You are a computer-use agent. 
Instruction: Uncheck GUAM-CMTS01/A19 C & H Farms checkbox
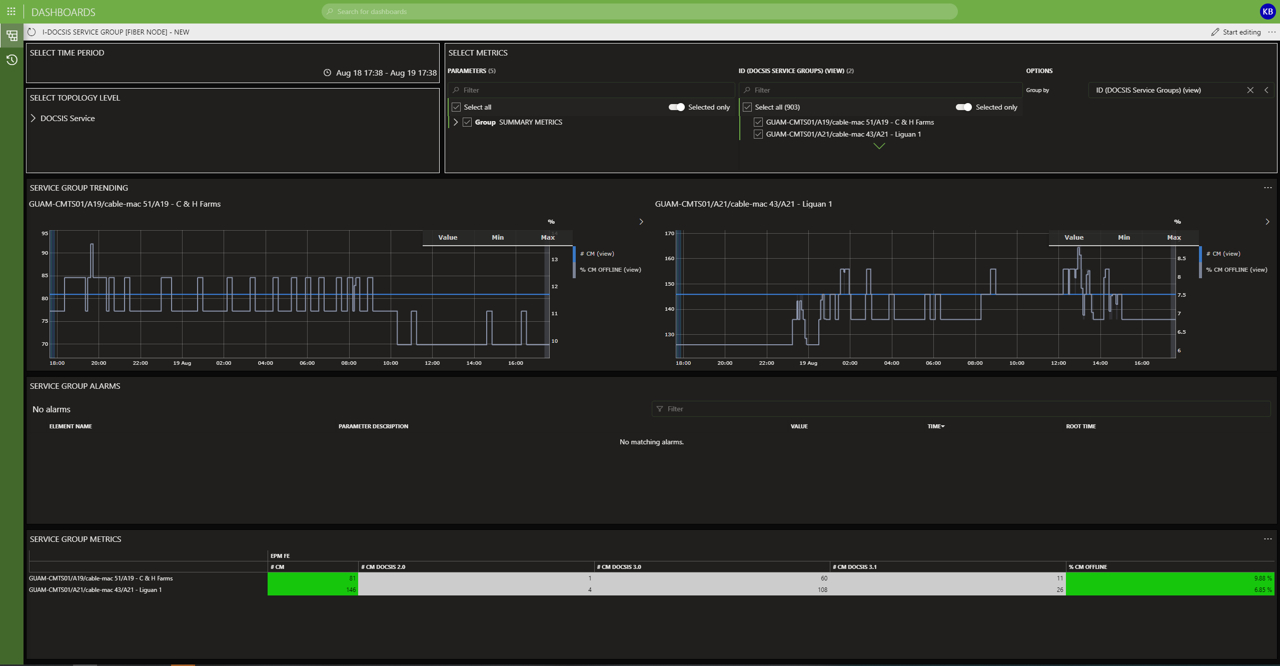(x=758, y=122)
